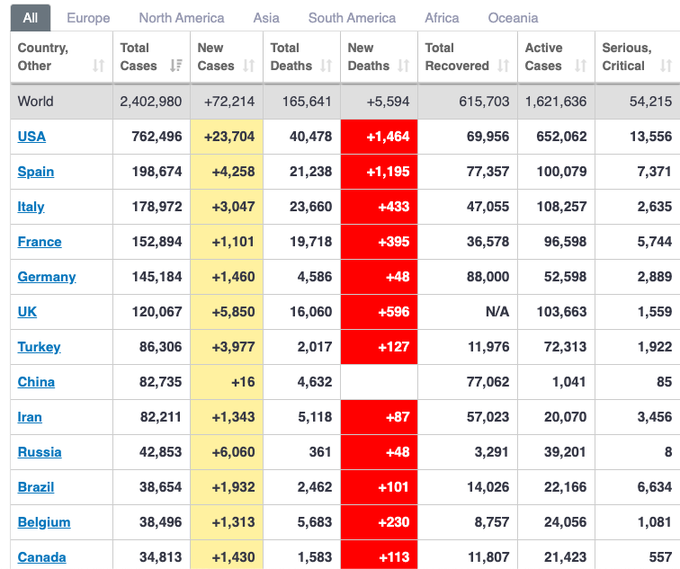Click the red New Deaths cell for Italy

coord(379,206)
